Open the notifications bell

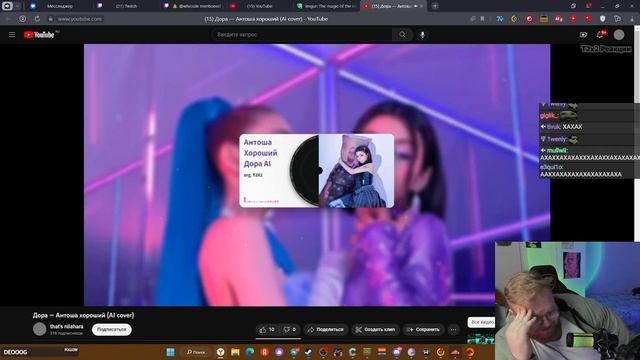pos(600,35)
